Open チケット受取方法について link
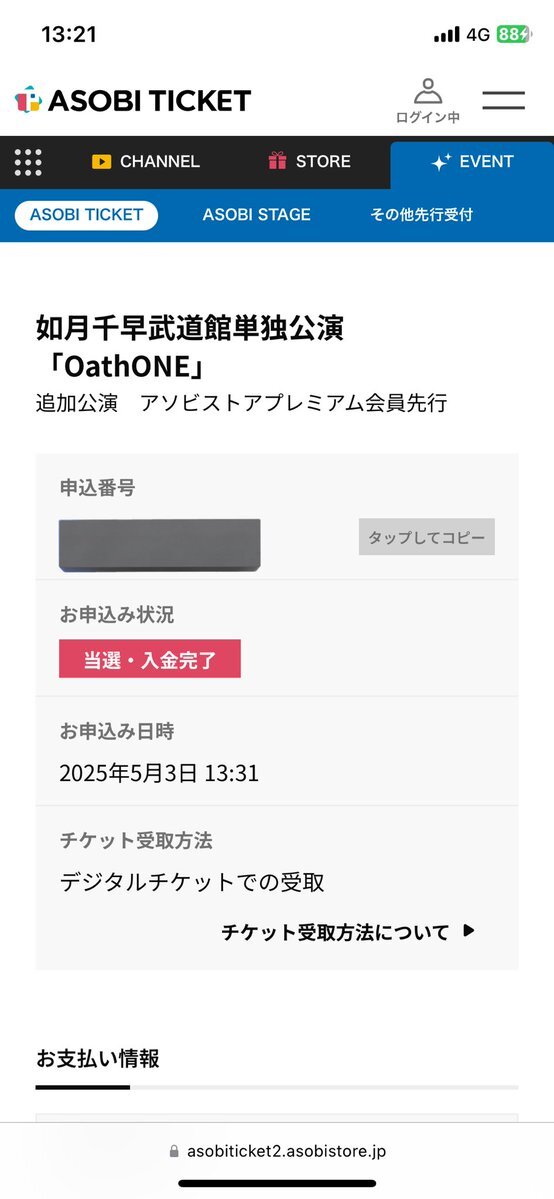This screenshot has width=554, height=1199. click(x=335, y=932)
